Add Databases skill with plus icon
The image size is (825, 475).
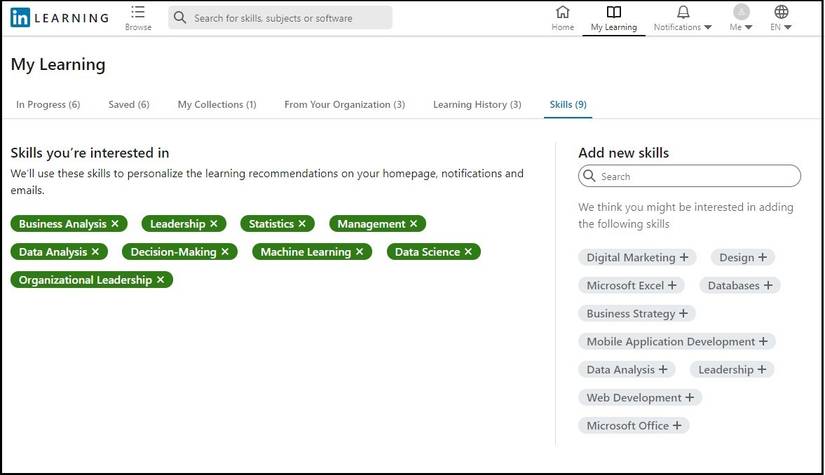tap(768, 285)
